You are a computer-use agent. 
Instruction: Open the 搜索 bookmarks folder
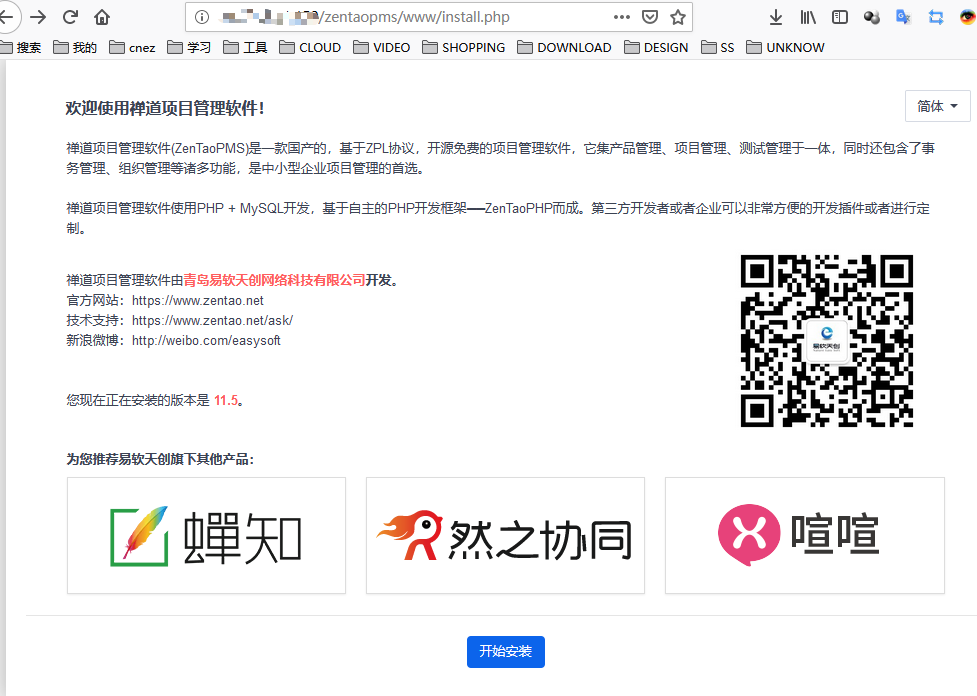(21, 47)
